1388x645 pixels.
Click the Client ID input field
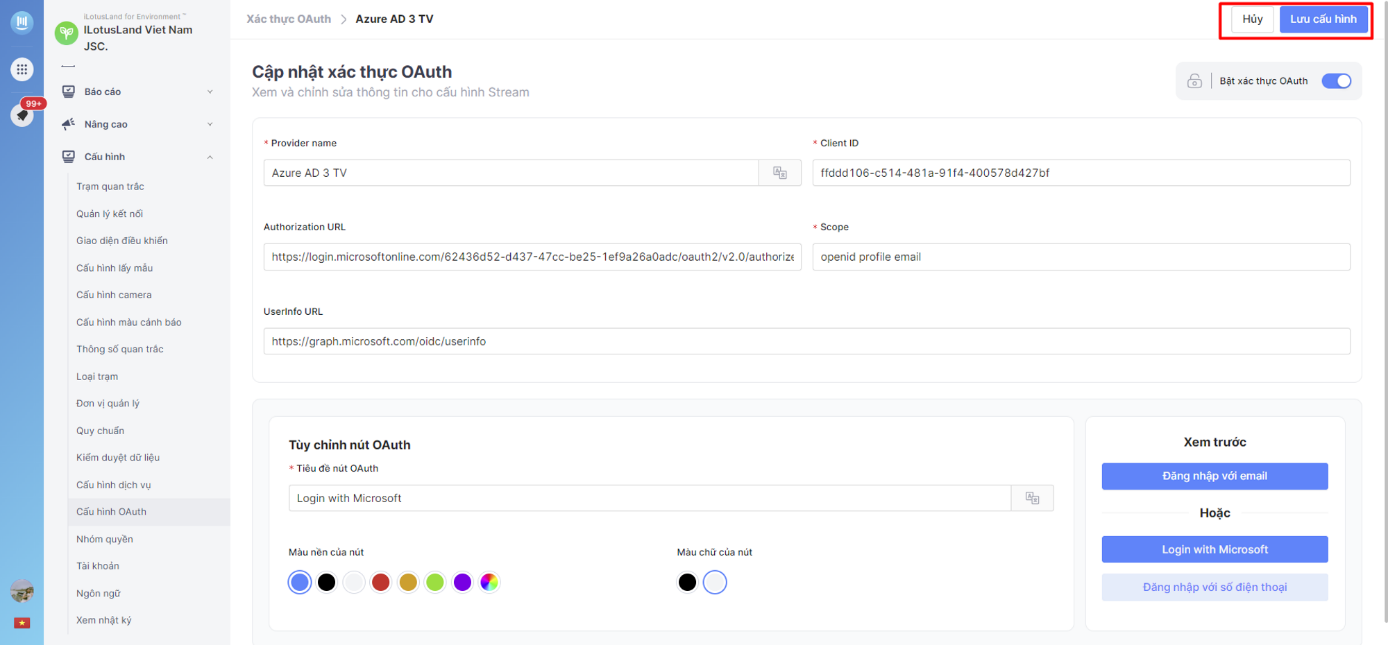[1081, 173]
